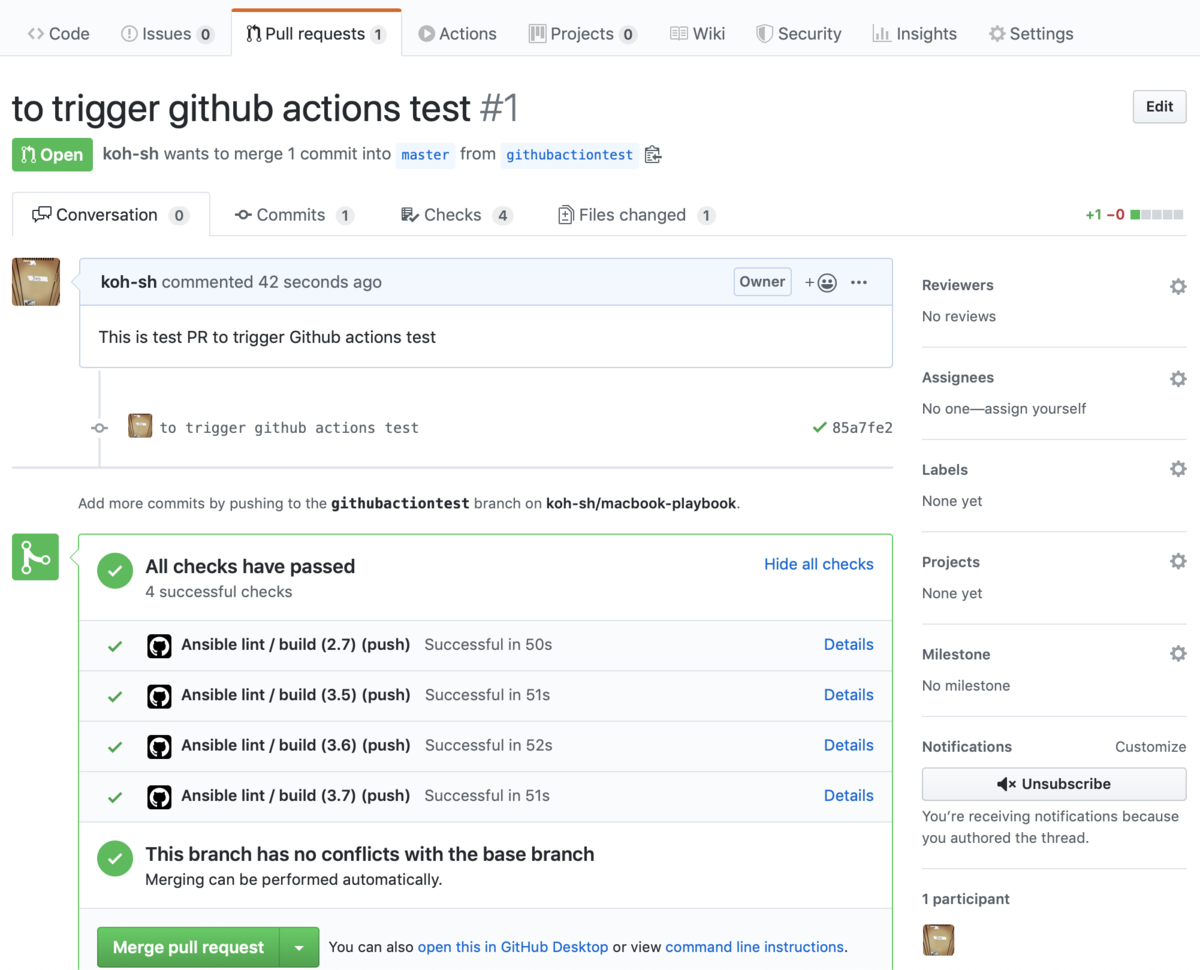Click koh-sh author name in comment header
The image size is (1200, 970).
(x=129, y=282)
